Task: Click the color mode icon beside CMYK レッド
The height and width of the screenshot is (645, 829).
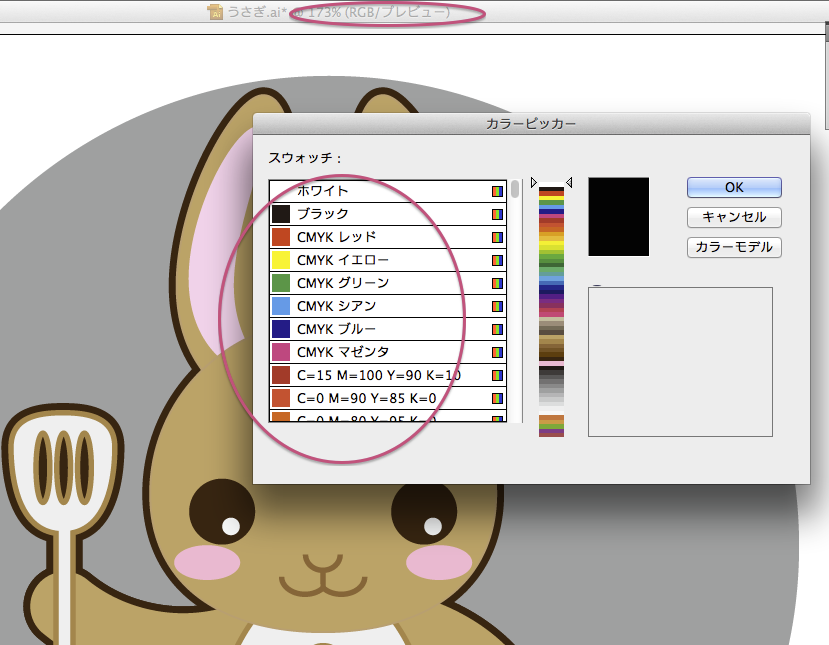Action: coord(497,237)
